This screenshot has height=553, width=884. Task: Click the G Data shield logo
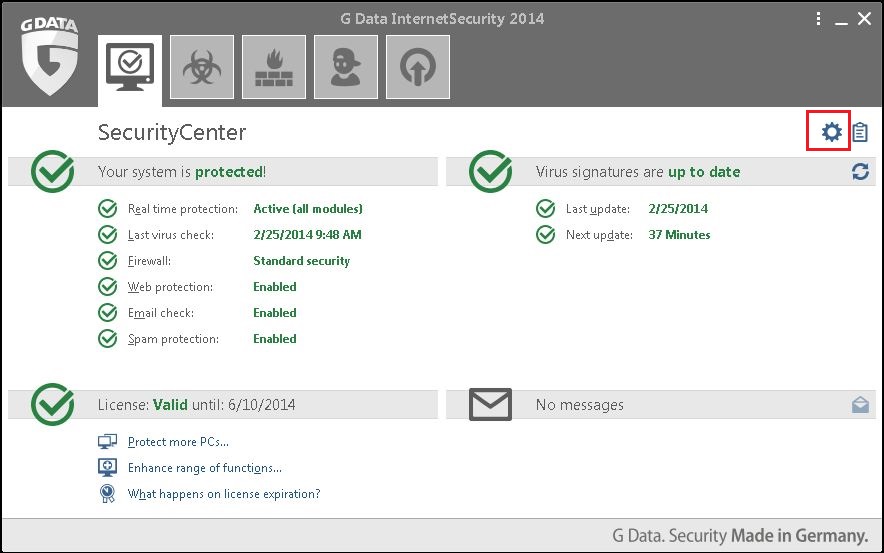[x=50, y=56]
